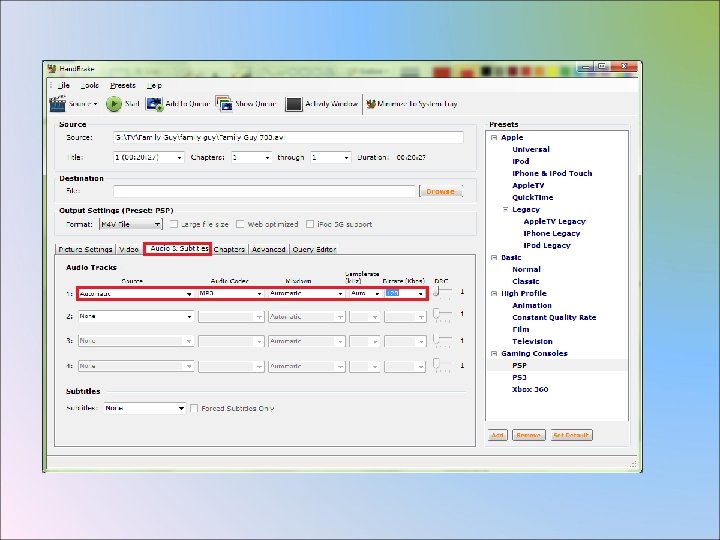Image resolution: width=720 pixels, height=540 pixels.
Task: Click the Add preset button
Action: pos(498,435)
